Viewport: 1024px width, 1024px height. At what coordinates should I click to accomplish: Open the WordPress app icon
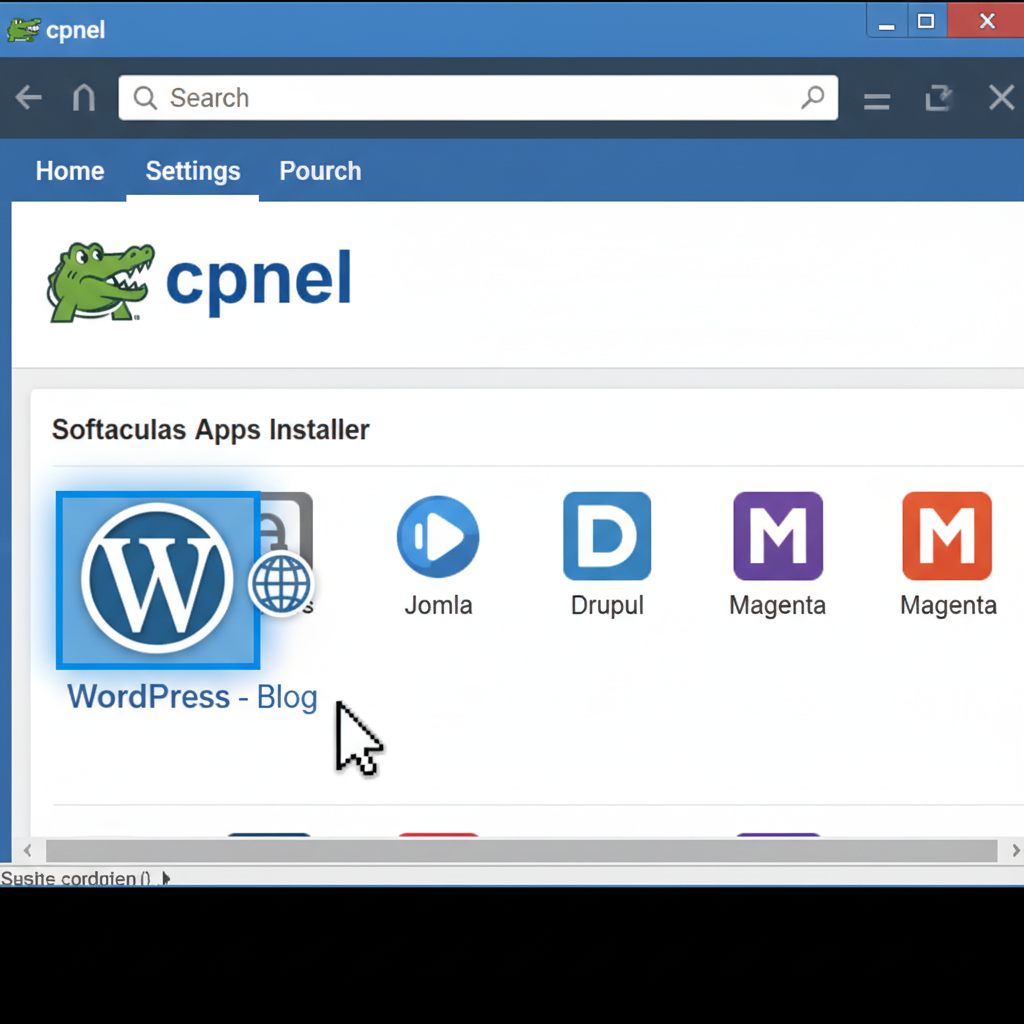158,579
